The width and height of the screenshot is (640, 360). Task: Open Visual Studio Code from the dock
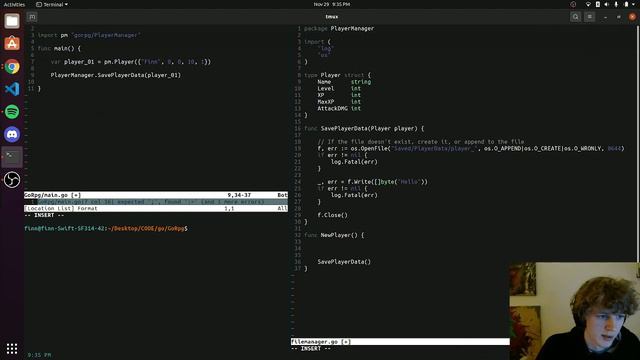coord(12,89)
